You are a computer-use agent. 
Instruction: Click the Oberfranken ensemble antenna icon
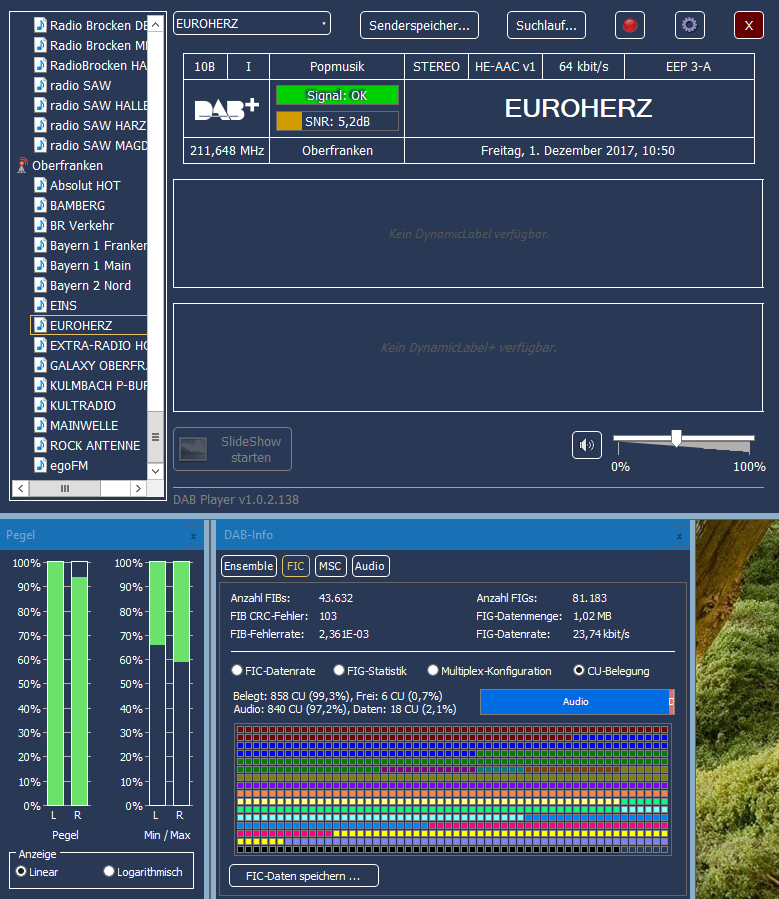coord(22,166)
